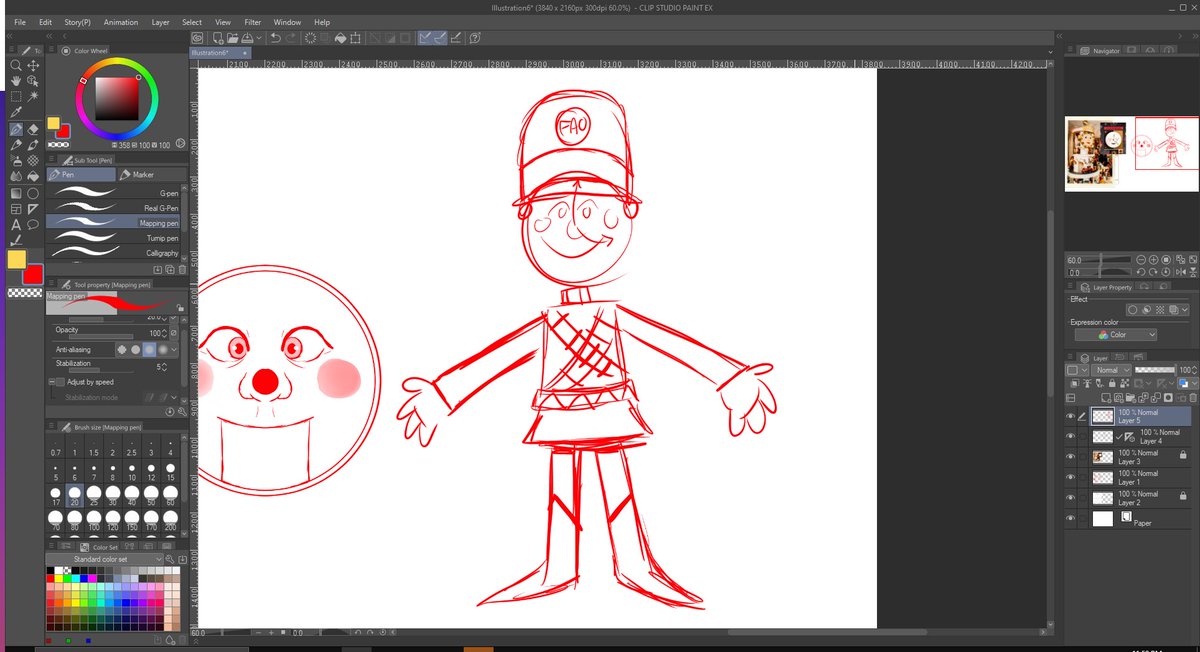1200x652 pixels.
Task: Open the Filter menu
Action: click(252, 22)
